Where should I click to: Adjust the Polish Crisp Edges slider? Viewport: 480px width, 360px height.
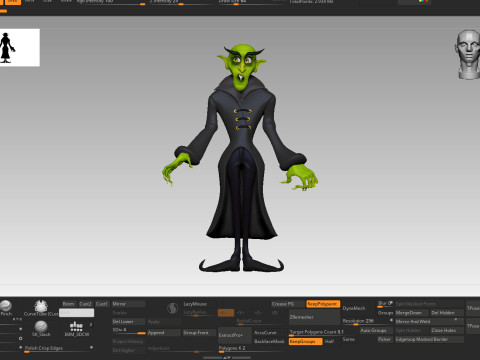[59, 348]
